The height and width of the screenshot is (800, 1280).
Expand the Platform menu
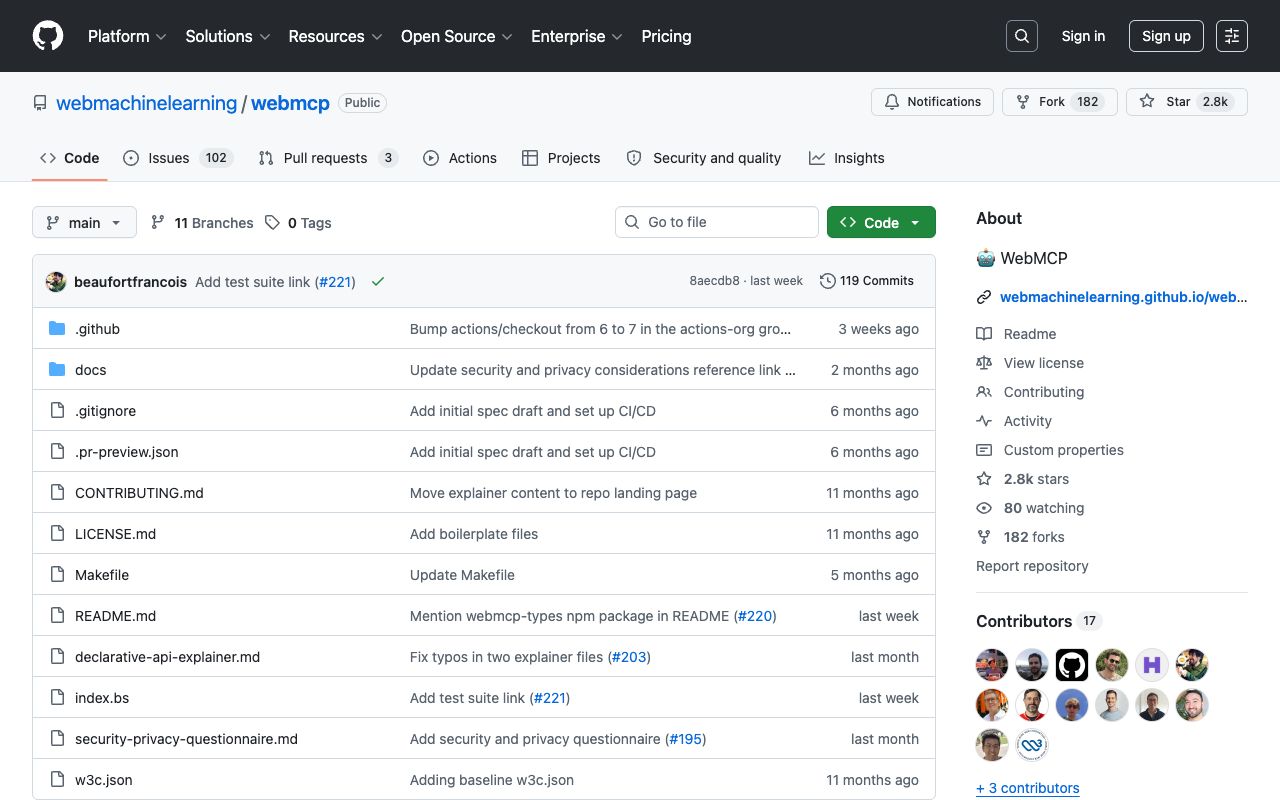[126, 36]
